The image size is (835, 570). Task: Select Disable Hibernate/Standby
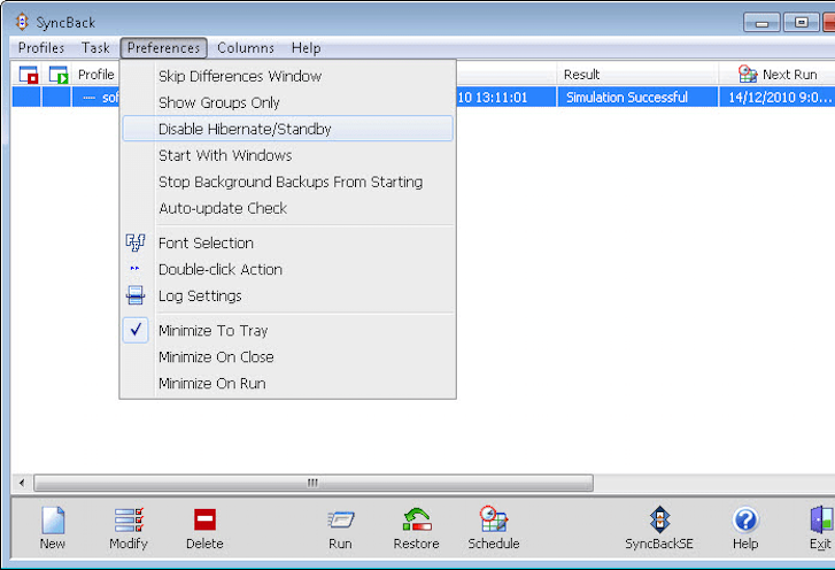[288, 128]
